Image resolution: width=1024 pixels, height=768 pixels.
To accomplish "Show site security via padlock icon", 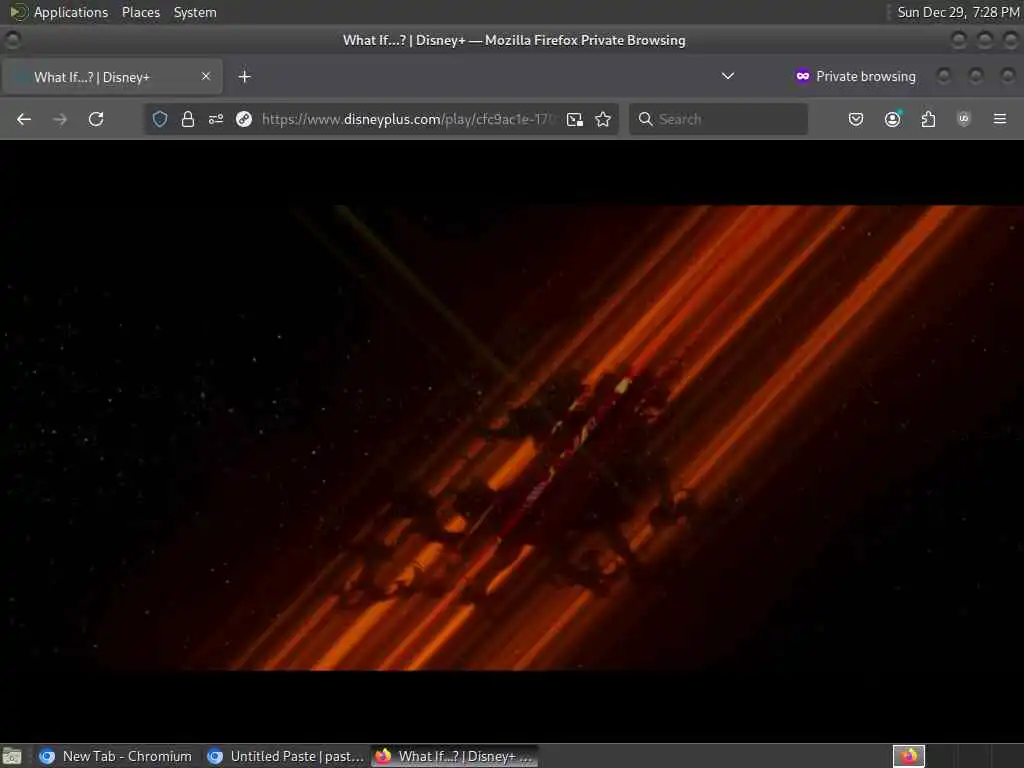I will coord(188,119).
